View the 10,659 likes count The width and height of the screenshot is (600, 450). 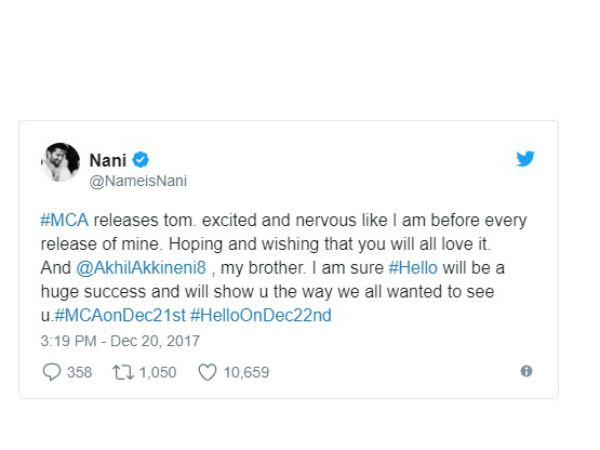click(x=246, y=372)
